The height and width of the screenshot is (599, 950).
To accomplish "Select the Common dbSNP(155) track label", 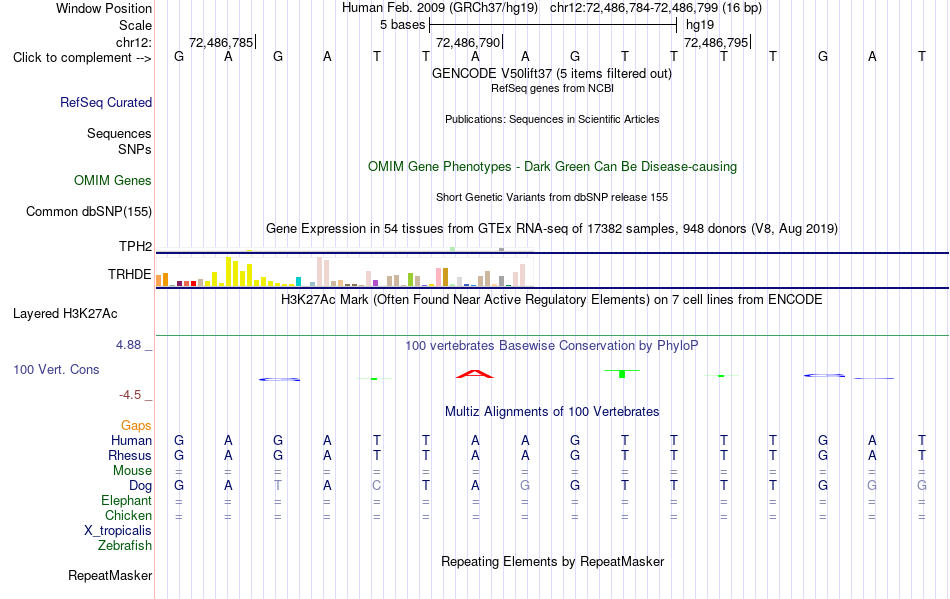I will 89,211.
